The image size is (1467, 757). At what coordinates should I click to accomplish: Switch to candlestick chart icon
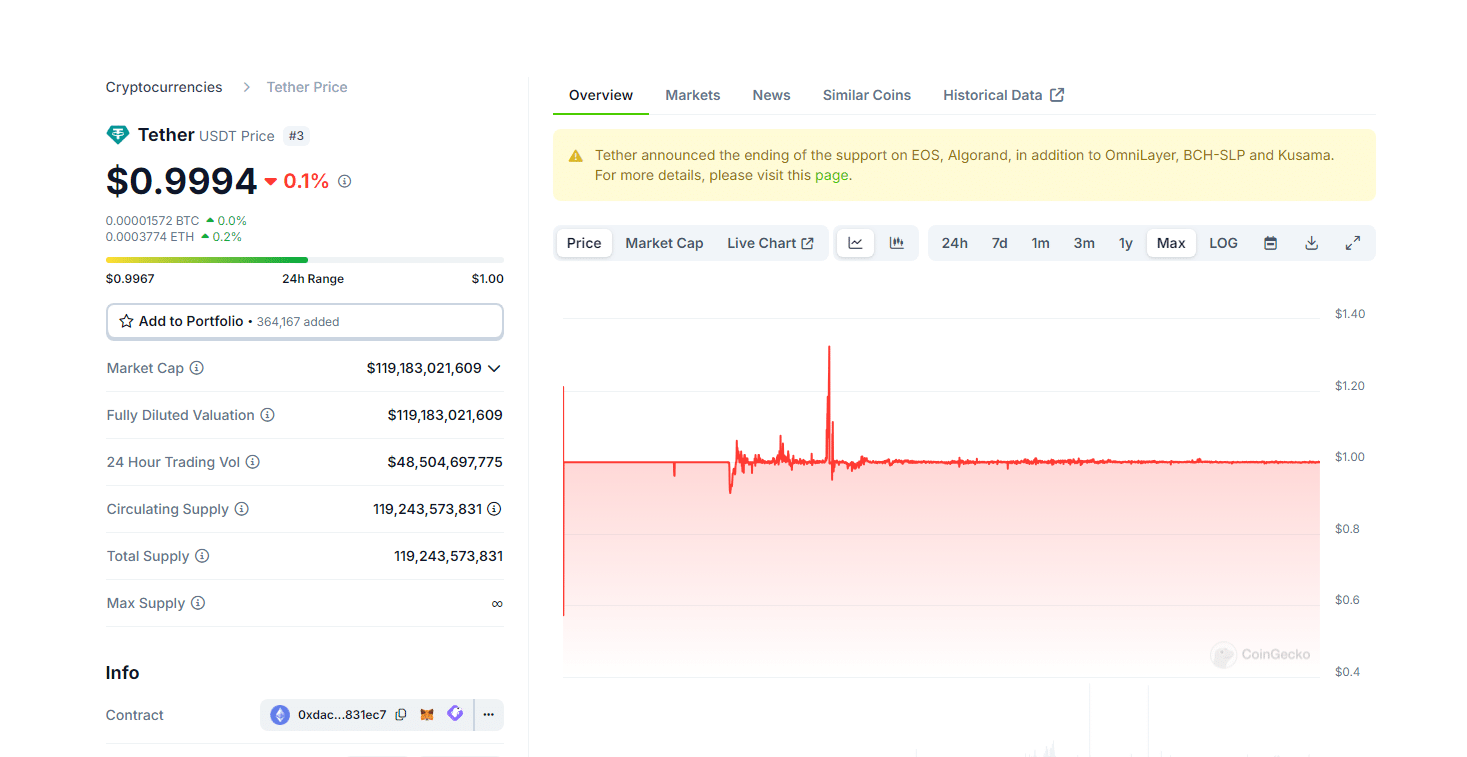[897, 243]
